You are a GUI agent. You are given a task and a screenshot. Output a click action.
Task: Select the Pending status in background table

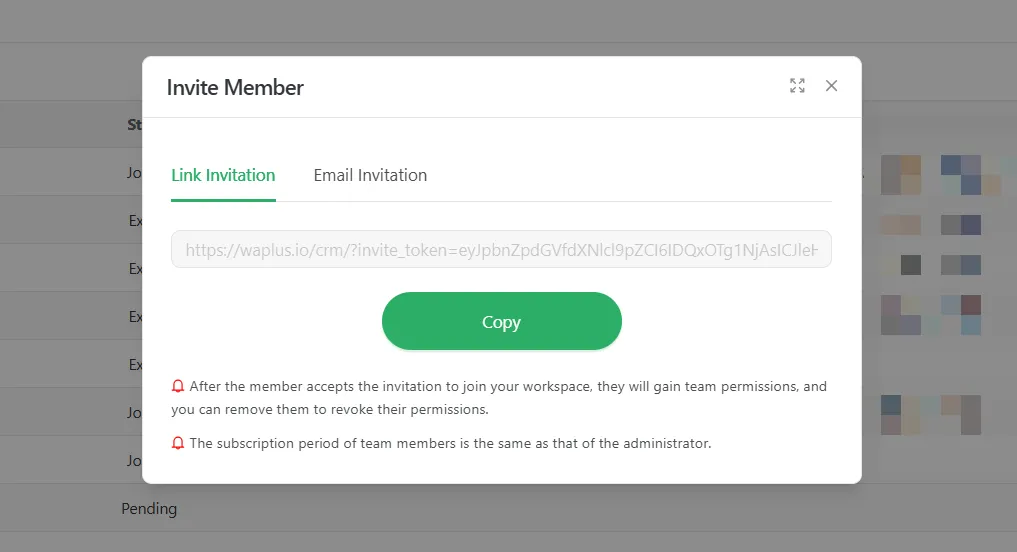[149, 509]
